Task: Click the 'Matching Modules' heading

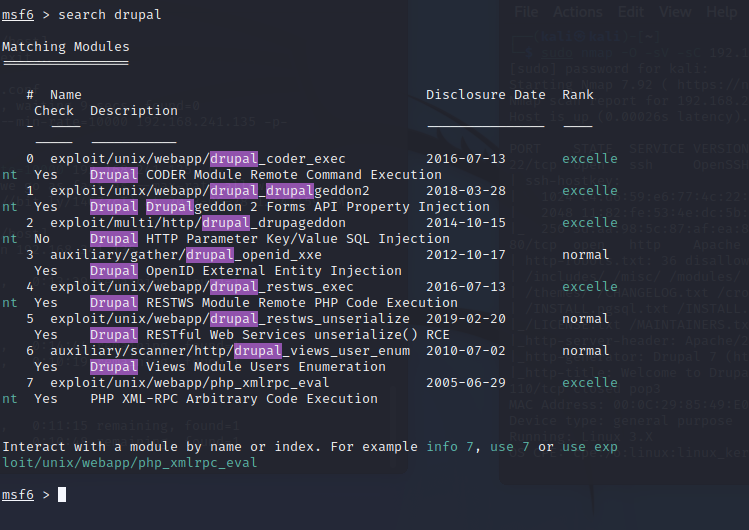Action: click(x=65, y=47)
